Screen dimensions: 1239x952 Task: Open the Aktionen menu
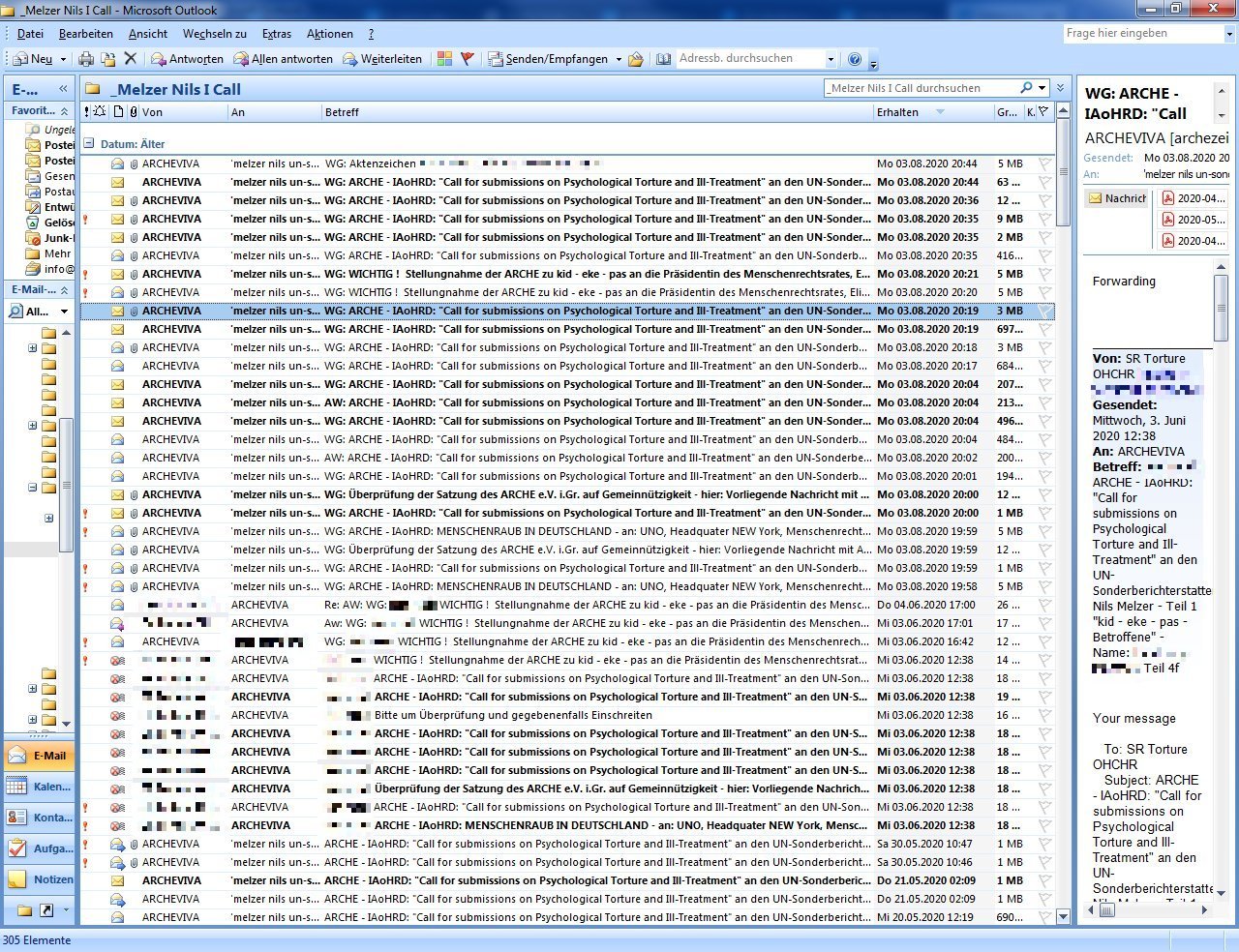tap(330, 34)
